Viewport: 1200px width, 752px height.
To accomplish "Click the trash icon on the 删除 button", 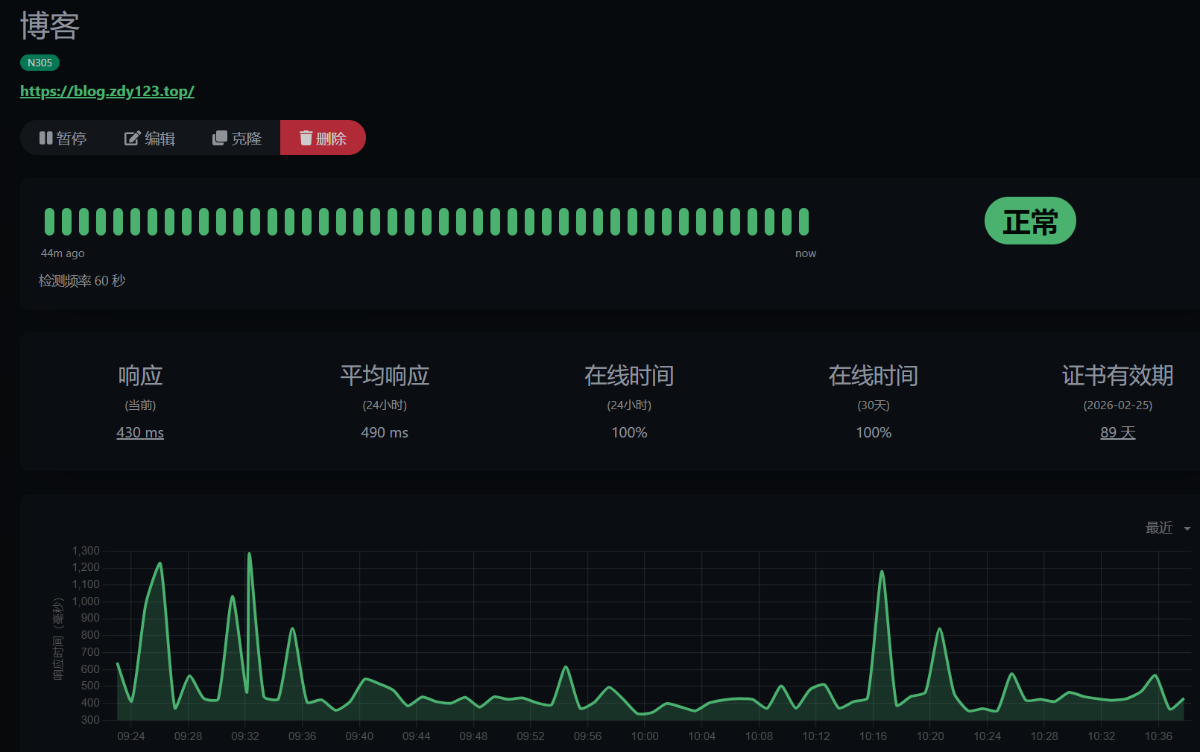I will pyautogui.click(x=306, y=138).
